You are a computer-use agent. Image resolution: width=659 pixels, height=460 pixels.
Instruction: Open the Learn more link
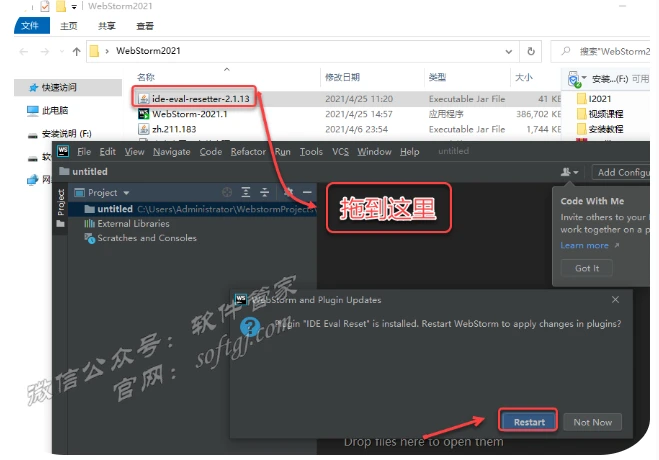point(585,245)
